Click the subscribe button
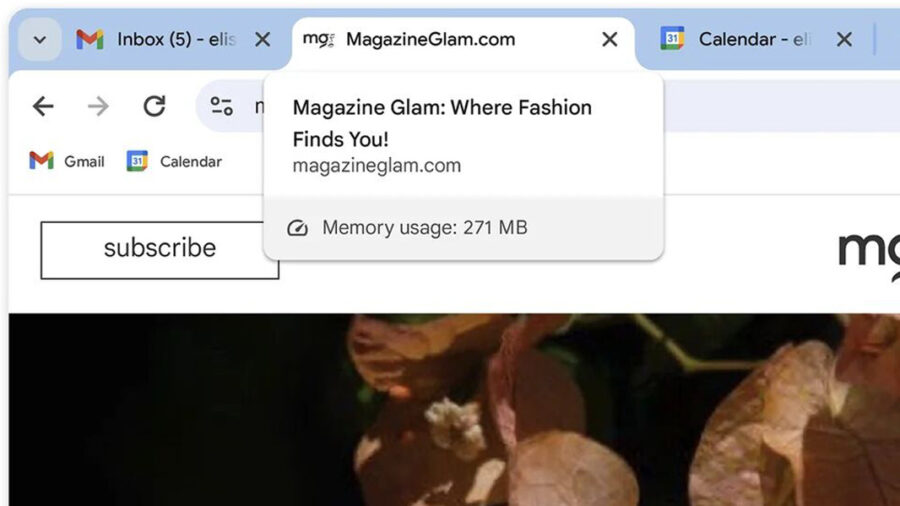This screenshot has height=506, width=900. 160,250
